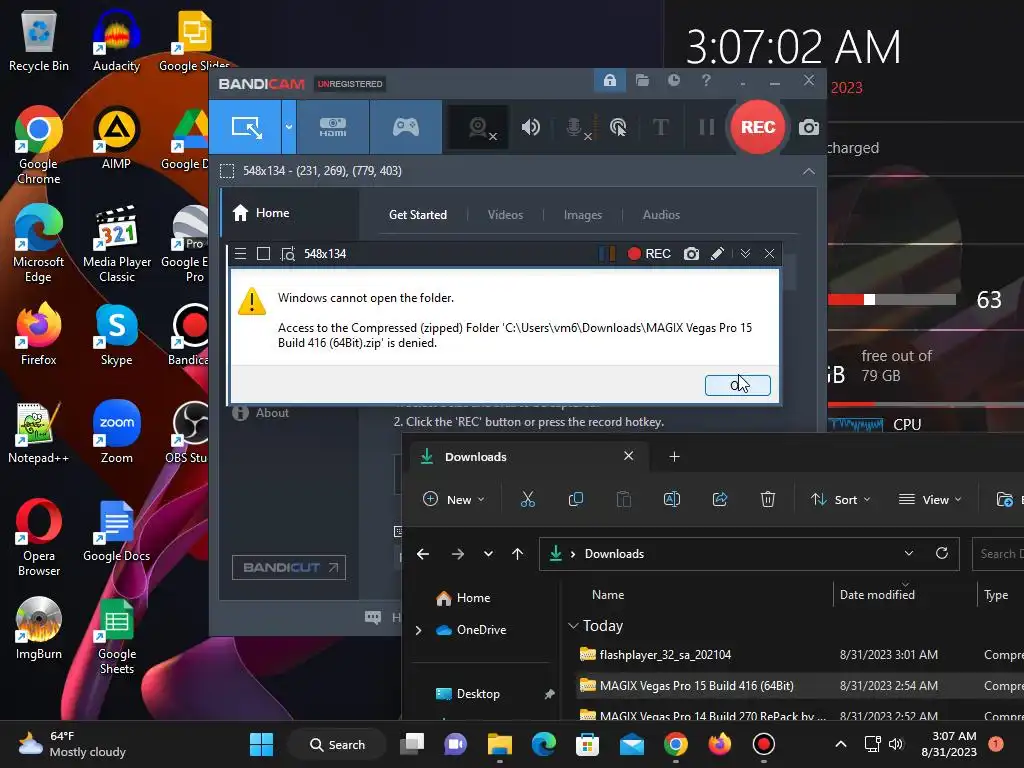
Task: Open capture bar hamburger menu
Action: pos(240,253)
